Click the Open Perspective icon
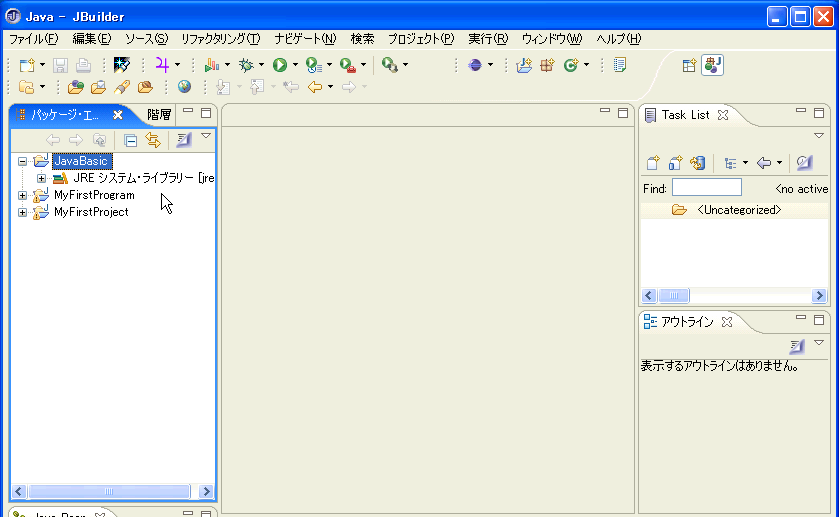This screenshot has width=839, height=517. point(689,65)
